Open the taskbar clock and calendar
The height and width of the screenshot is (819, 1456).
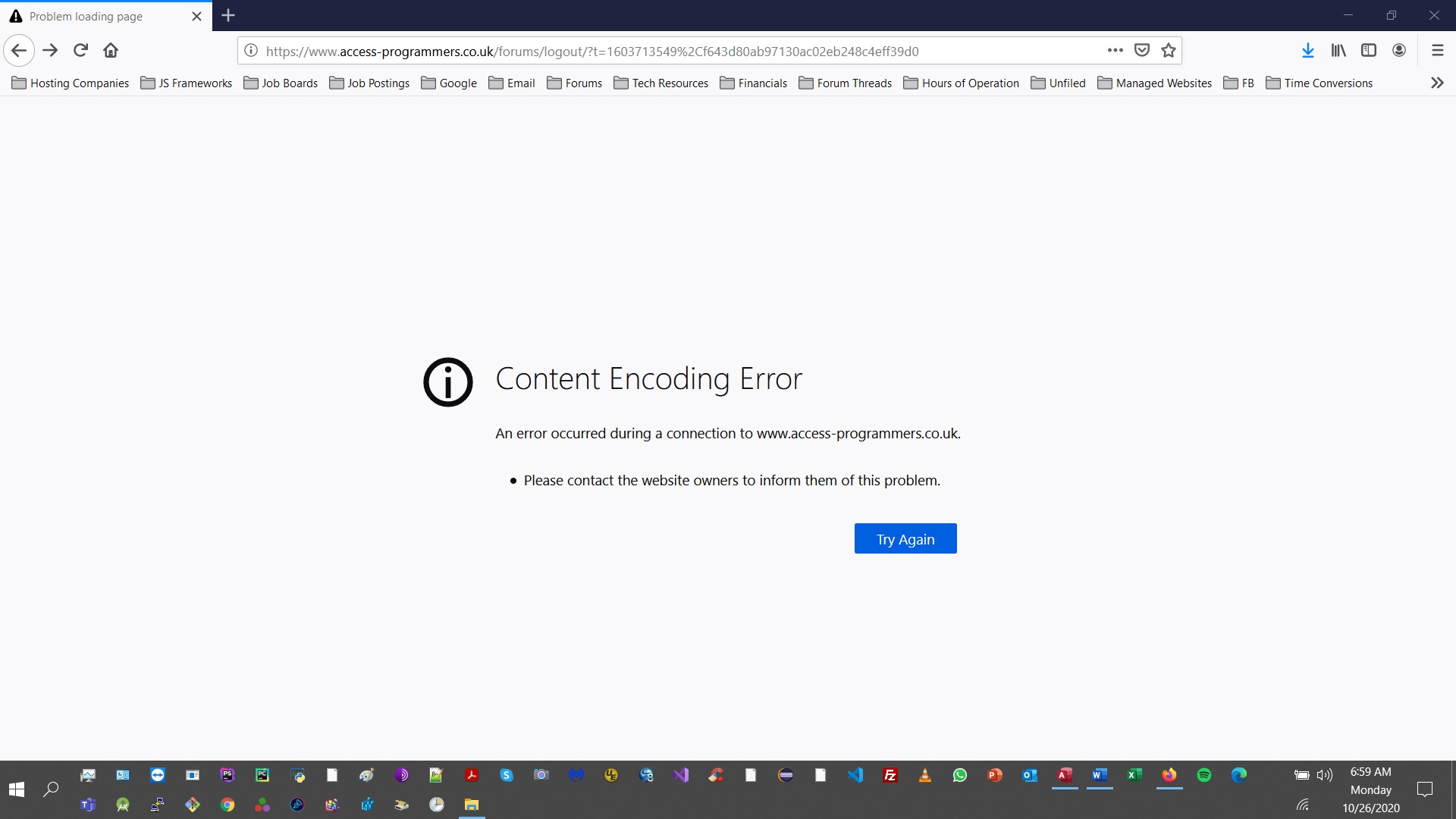pyautogui.click(x=1371, y=789)
